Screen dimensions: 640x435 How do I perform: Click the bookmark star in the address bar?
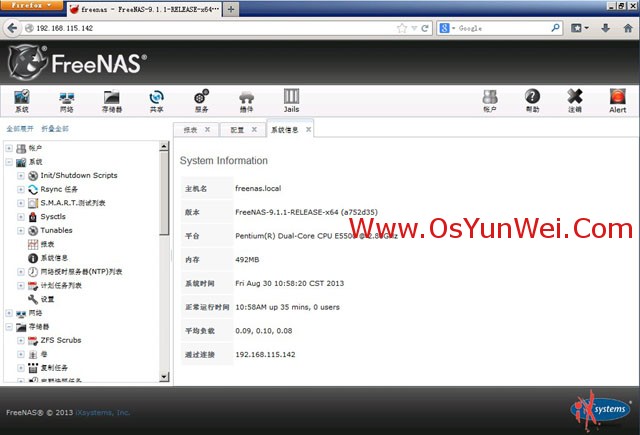402,28
